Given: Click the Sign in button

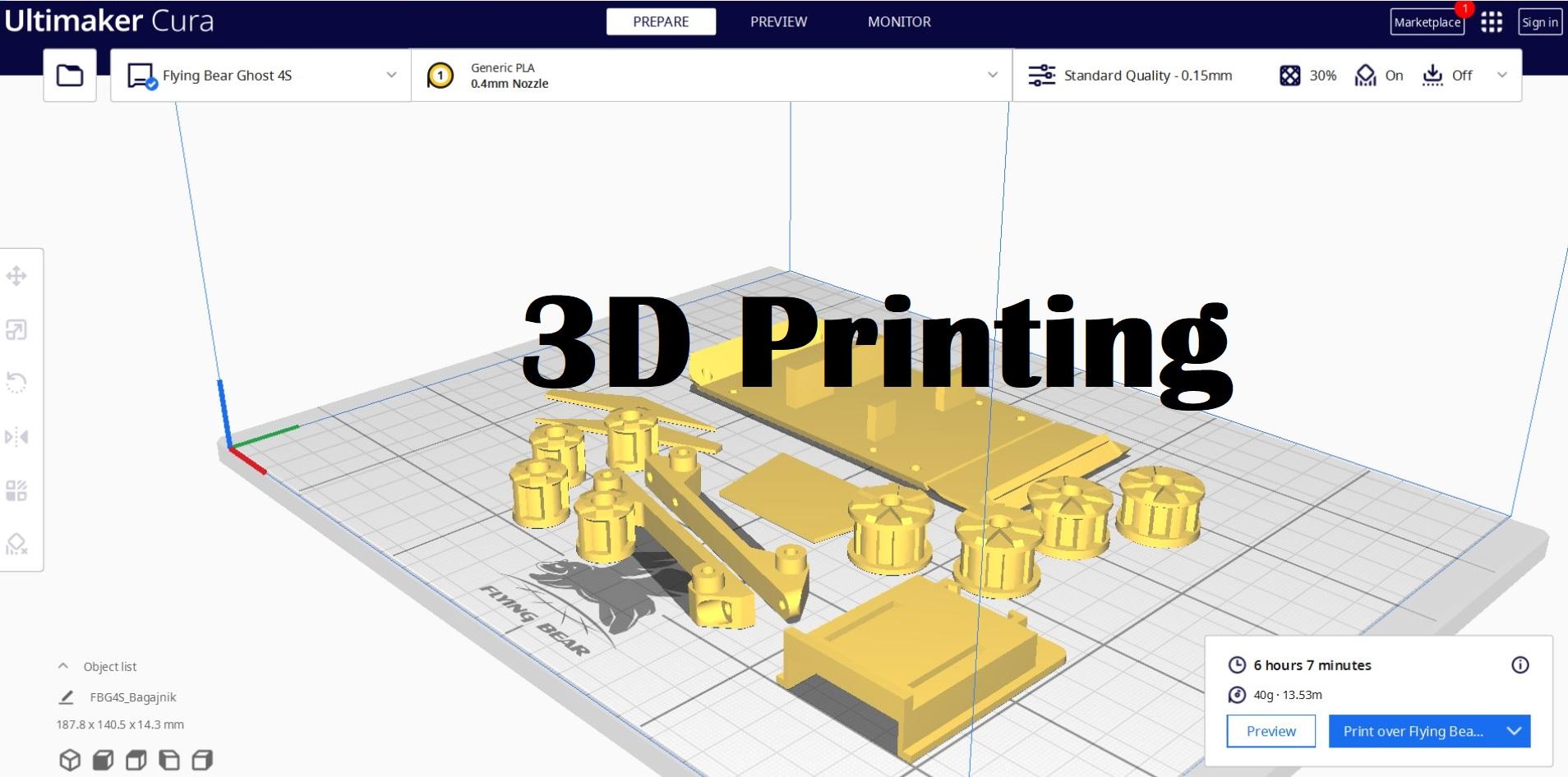Looking at the screenshot, I should (x=1540, y=22).
